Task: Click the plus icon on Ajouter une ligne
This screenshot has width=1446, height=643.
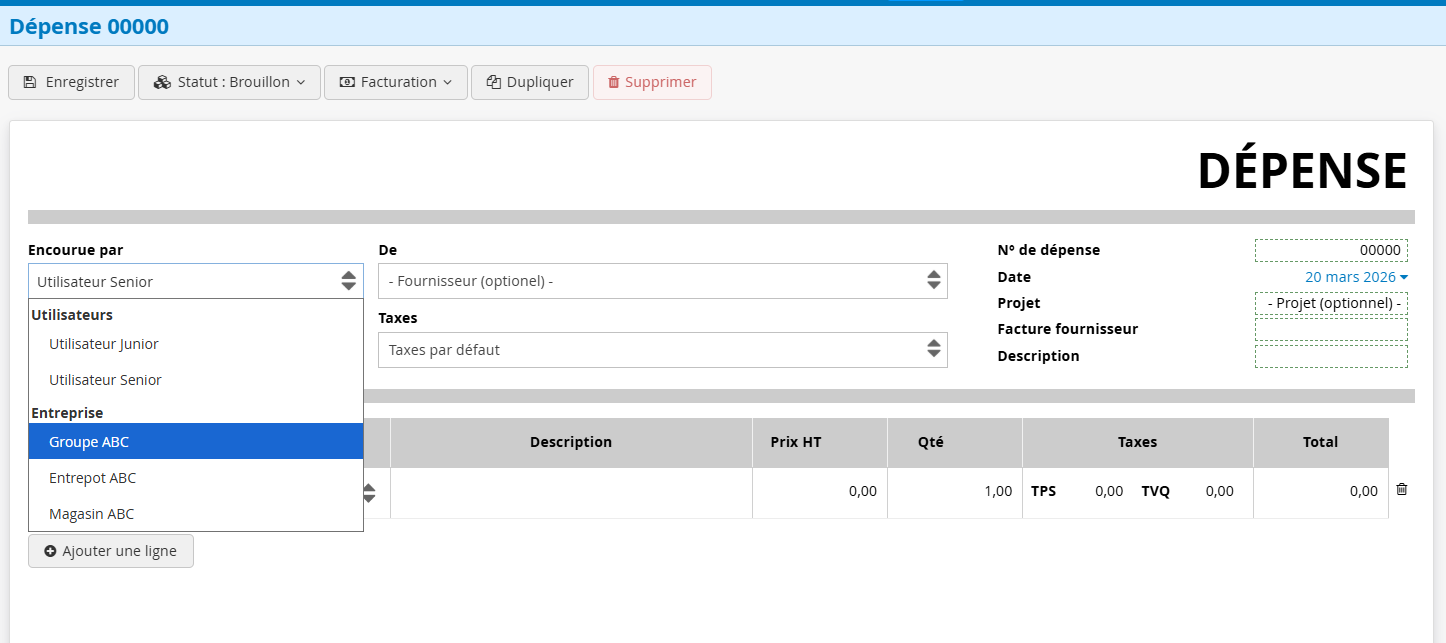Action: coord(50,550)
